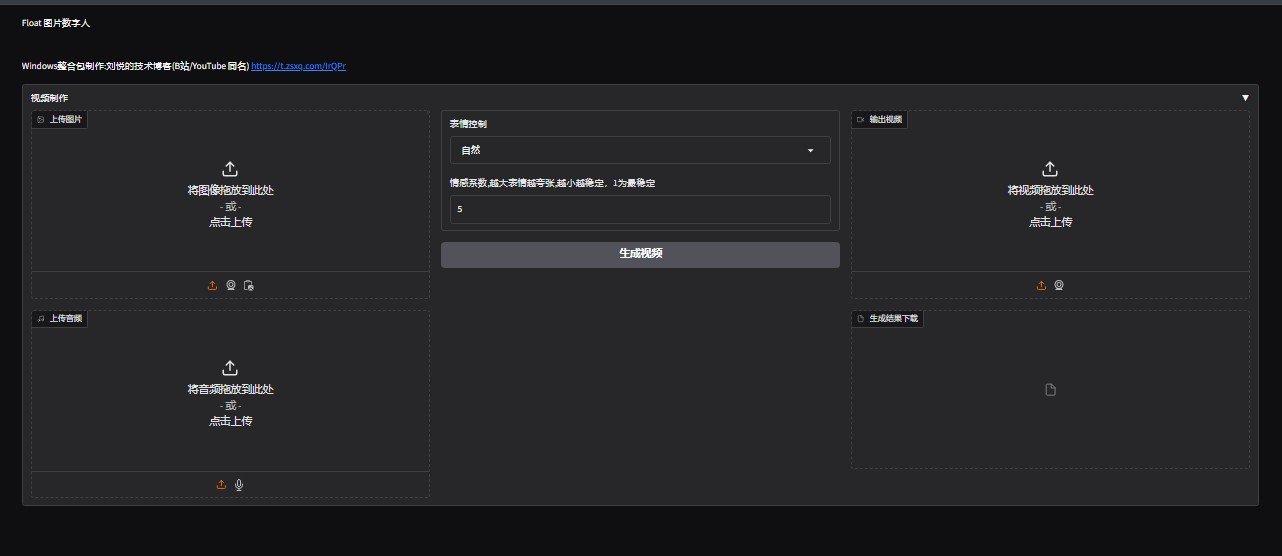Click the large upload arrow in 上传音频

(230, 368)
